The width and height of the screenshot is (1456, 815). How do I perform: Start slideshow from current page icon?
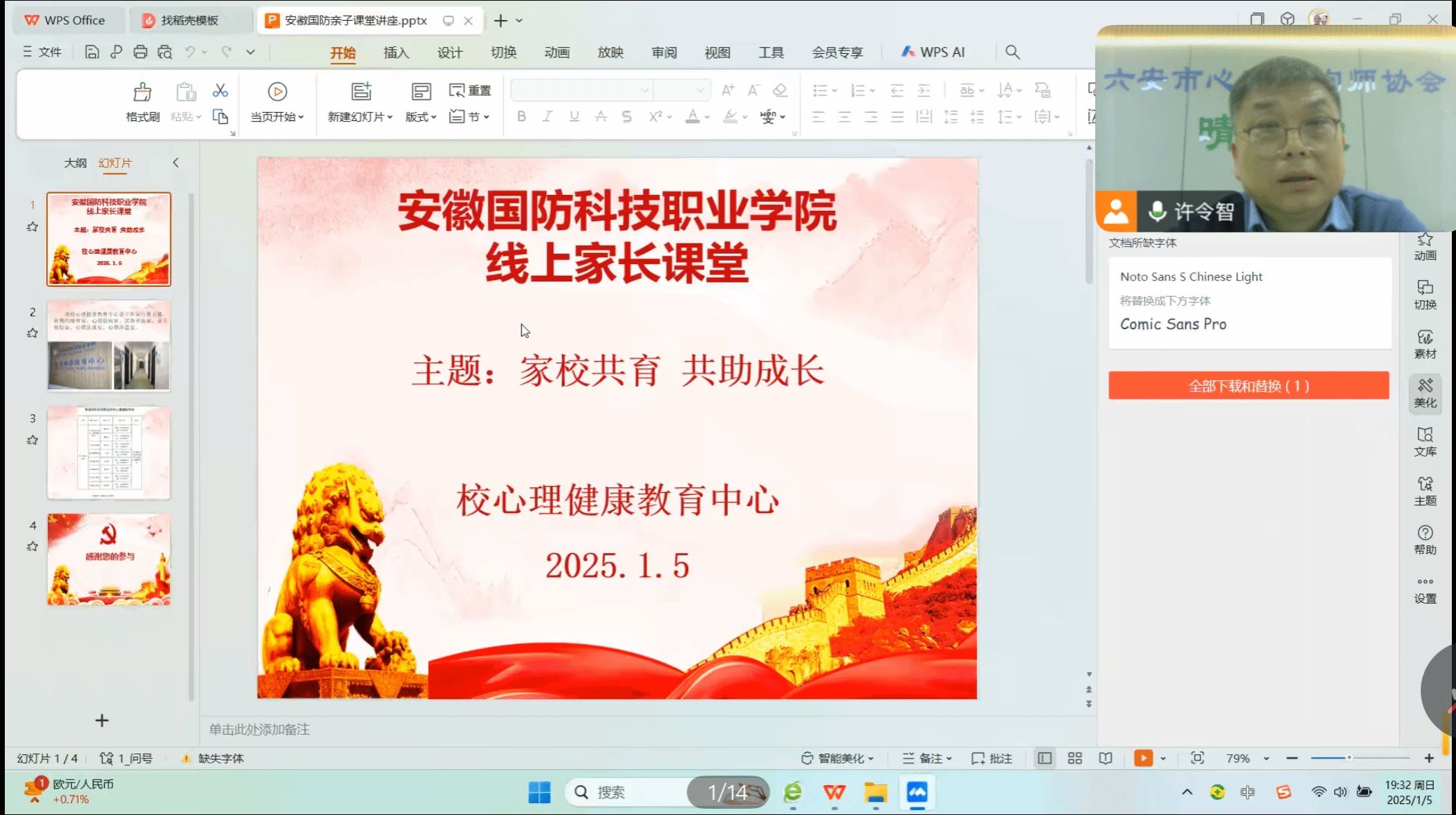tap(277, 92)
